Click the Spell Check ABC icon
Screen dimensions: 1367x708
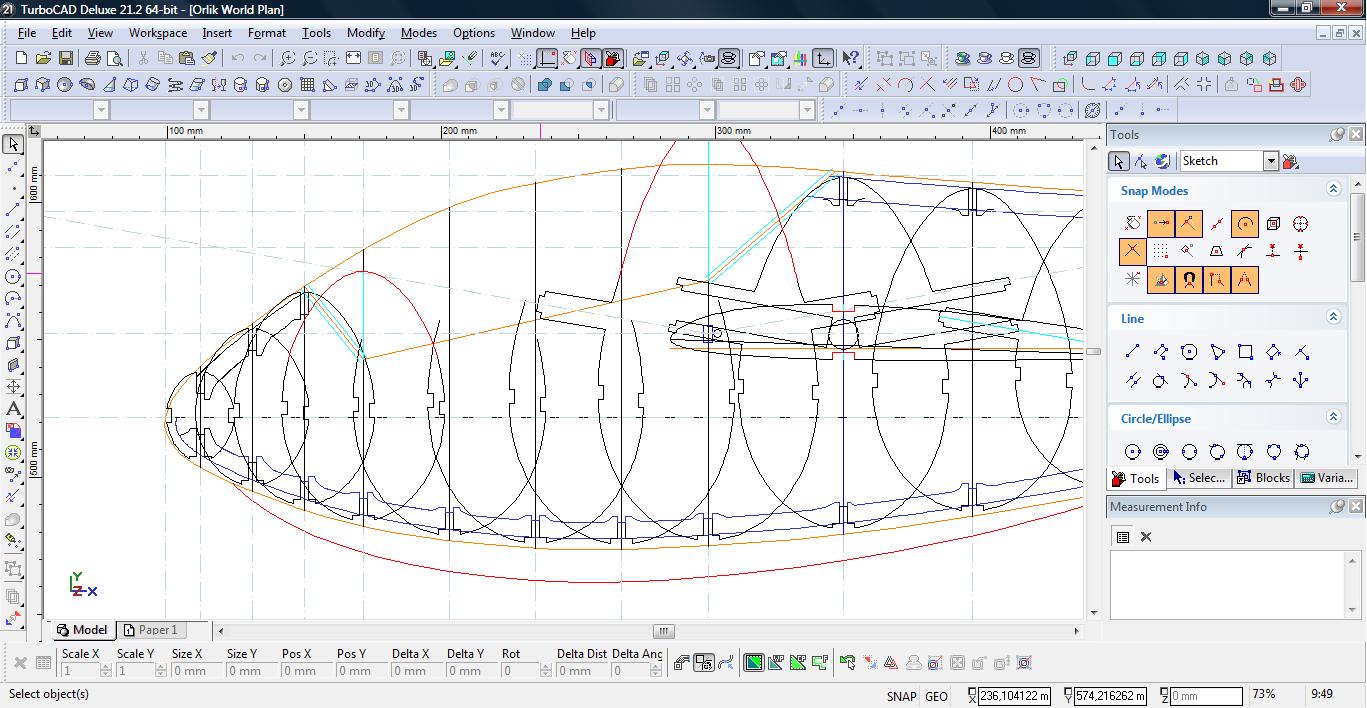coord(497,59)
